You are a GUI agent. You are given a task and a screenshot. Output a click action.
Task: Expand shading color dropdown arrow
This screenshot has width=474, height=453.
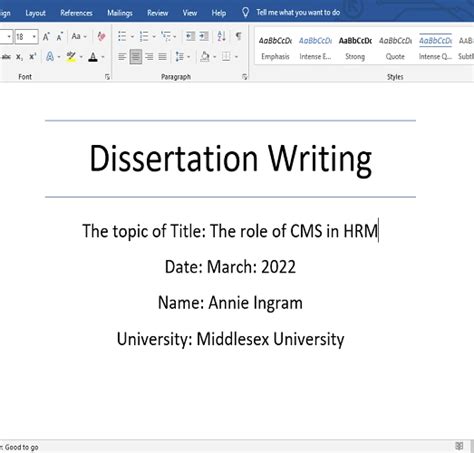(214, 57)
